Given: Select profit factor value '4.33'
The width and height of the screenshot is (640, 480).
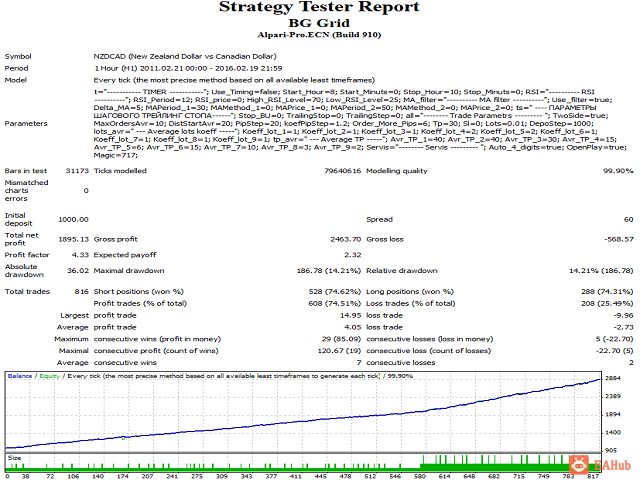Looking at the screenshot, I should click(x=80, y=255).
